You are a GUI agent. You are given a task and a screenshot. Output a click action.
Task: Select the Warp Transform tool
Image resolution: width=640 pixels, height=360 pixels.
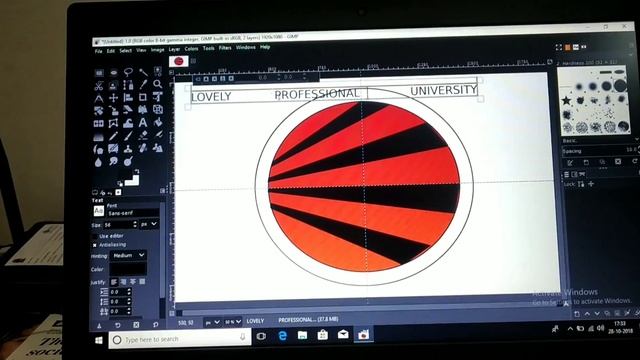click(x=128, y=123)
